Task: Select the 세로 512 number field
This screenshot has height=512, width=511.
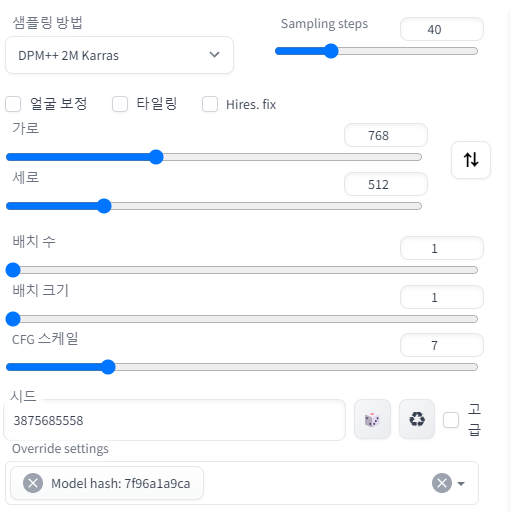Action: [386, 184]
